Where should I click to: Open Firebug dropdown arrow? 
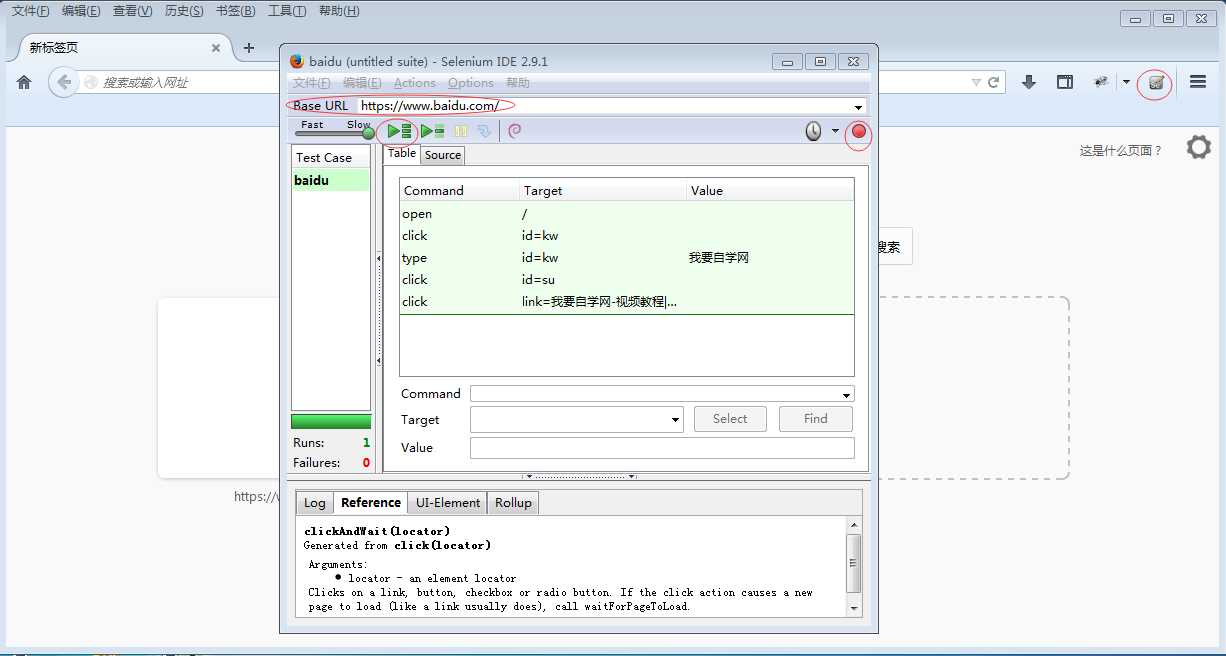coord(1126,83)
